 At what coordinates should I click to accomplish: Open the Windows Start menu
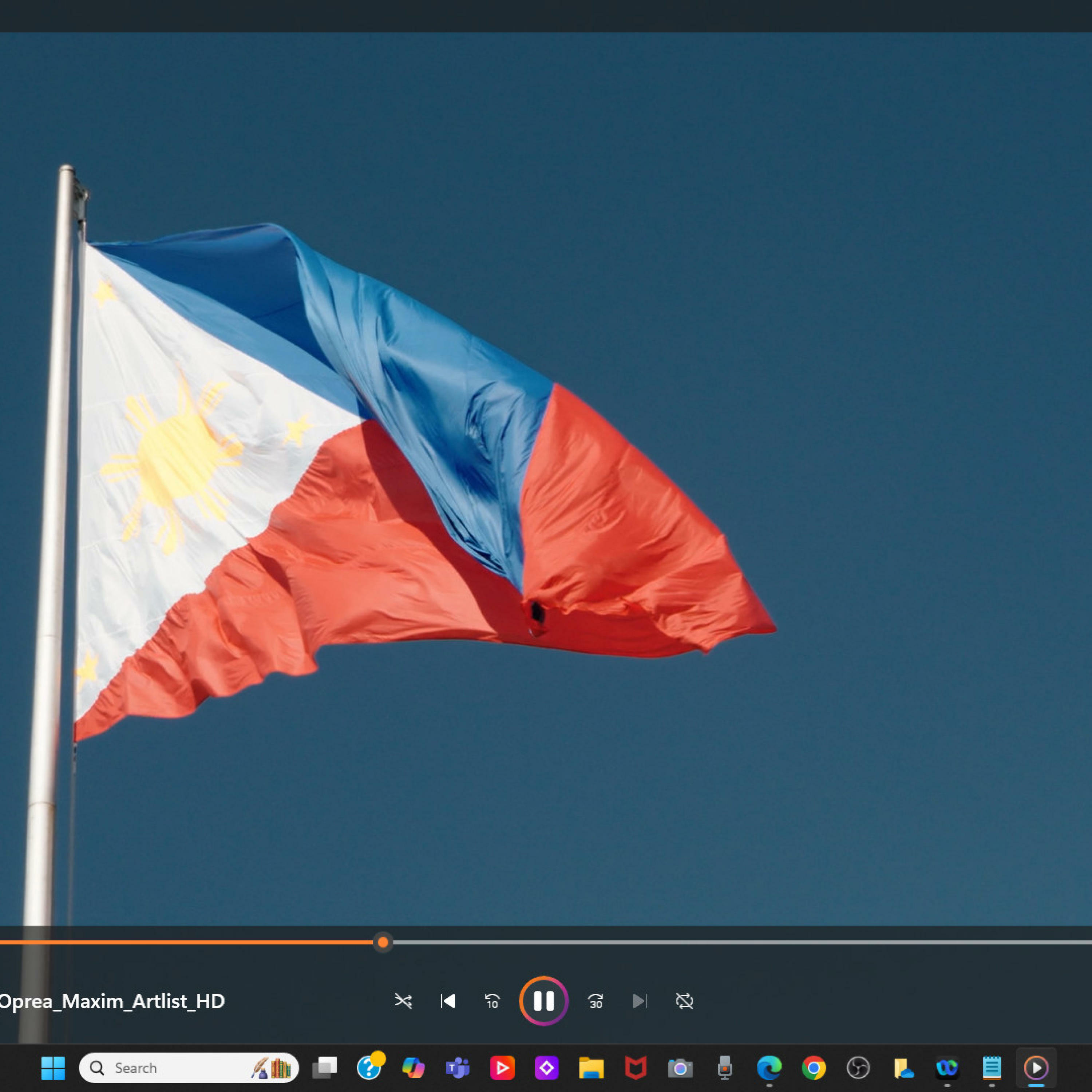53,1068
